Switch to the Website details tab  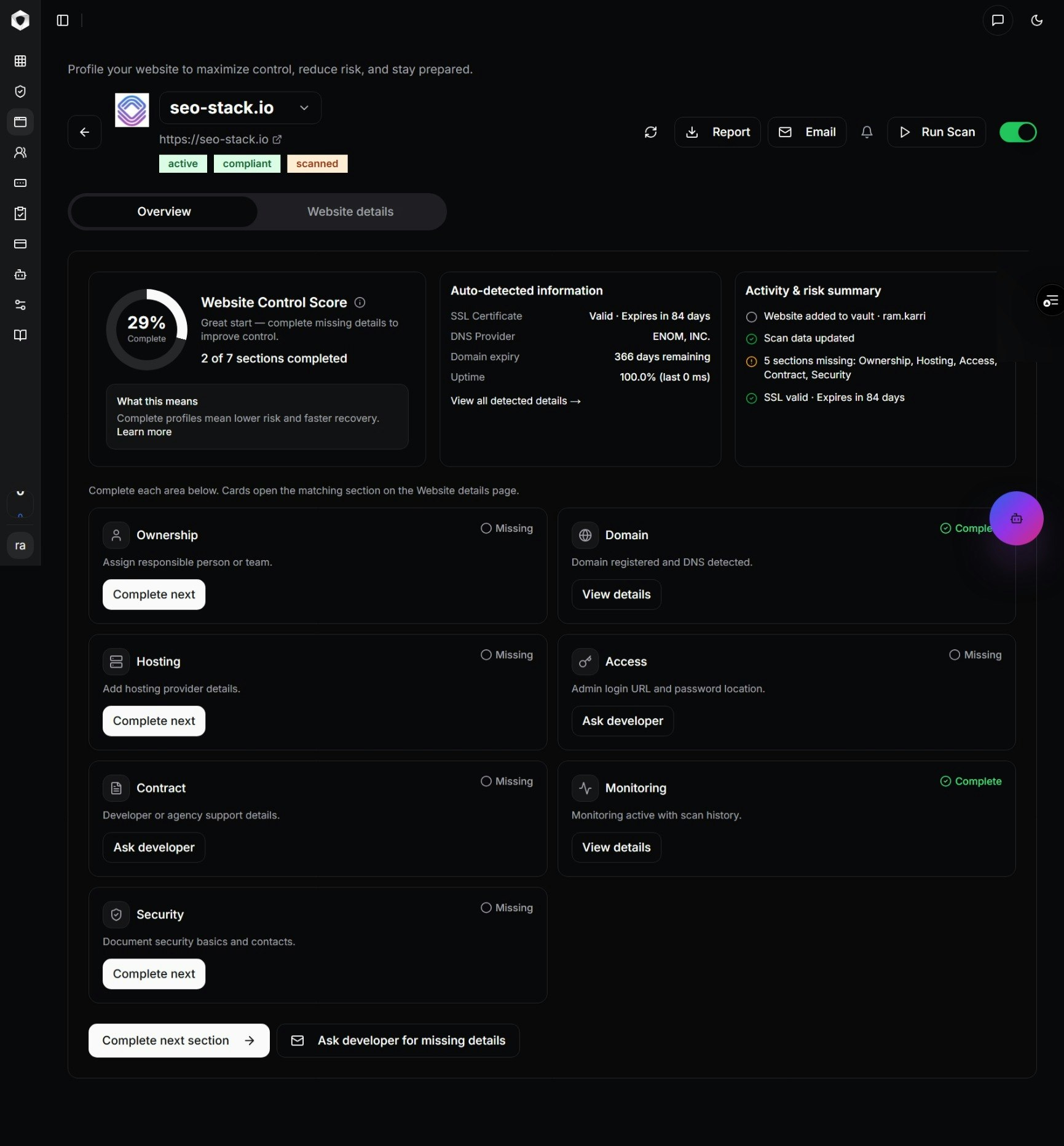[x=350, y=211]
